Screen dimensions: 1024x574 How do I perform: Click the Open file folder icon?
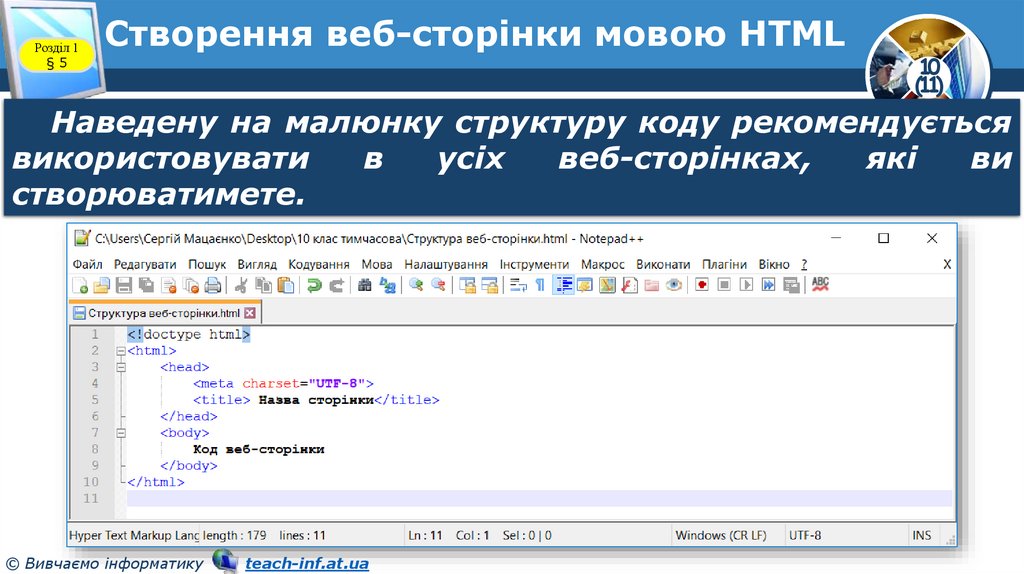pyautogui.click(x=102, y=285)
